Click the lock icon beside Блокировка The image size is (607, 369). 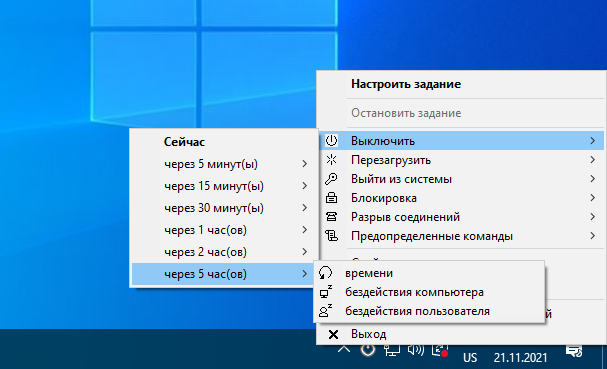pyautogui.click(x=331, y=197)
